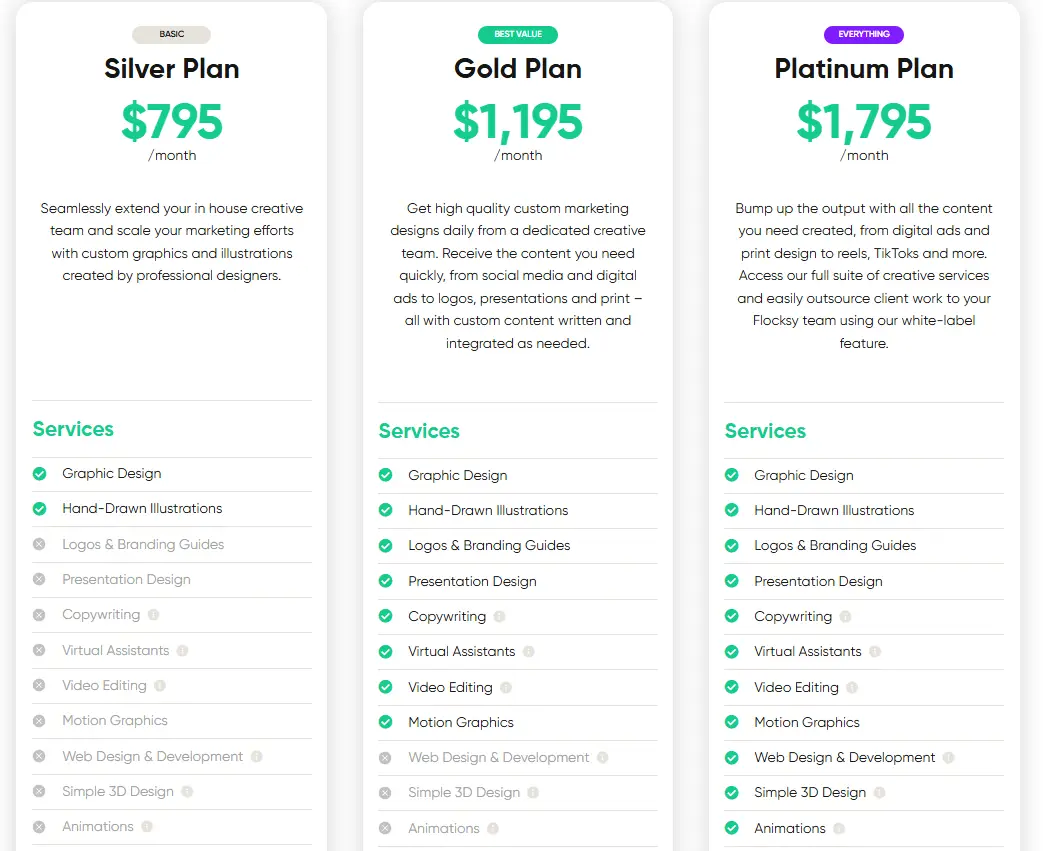Click gray X beside Logos & Branding Guides in Silver Plan
This screenshot has width=1043, height=851.
coord(39,544)
